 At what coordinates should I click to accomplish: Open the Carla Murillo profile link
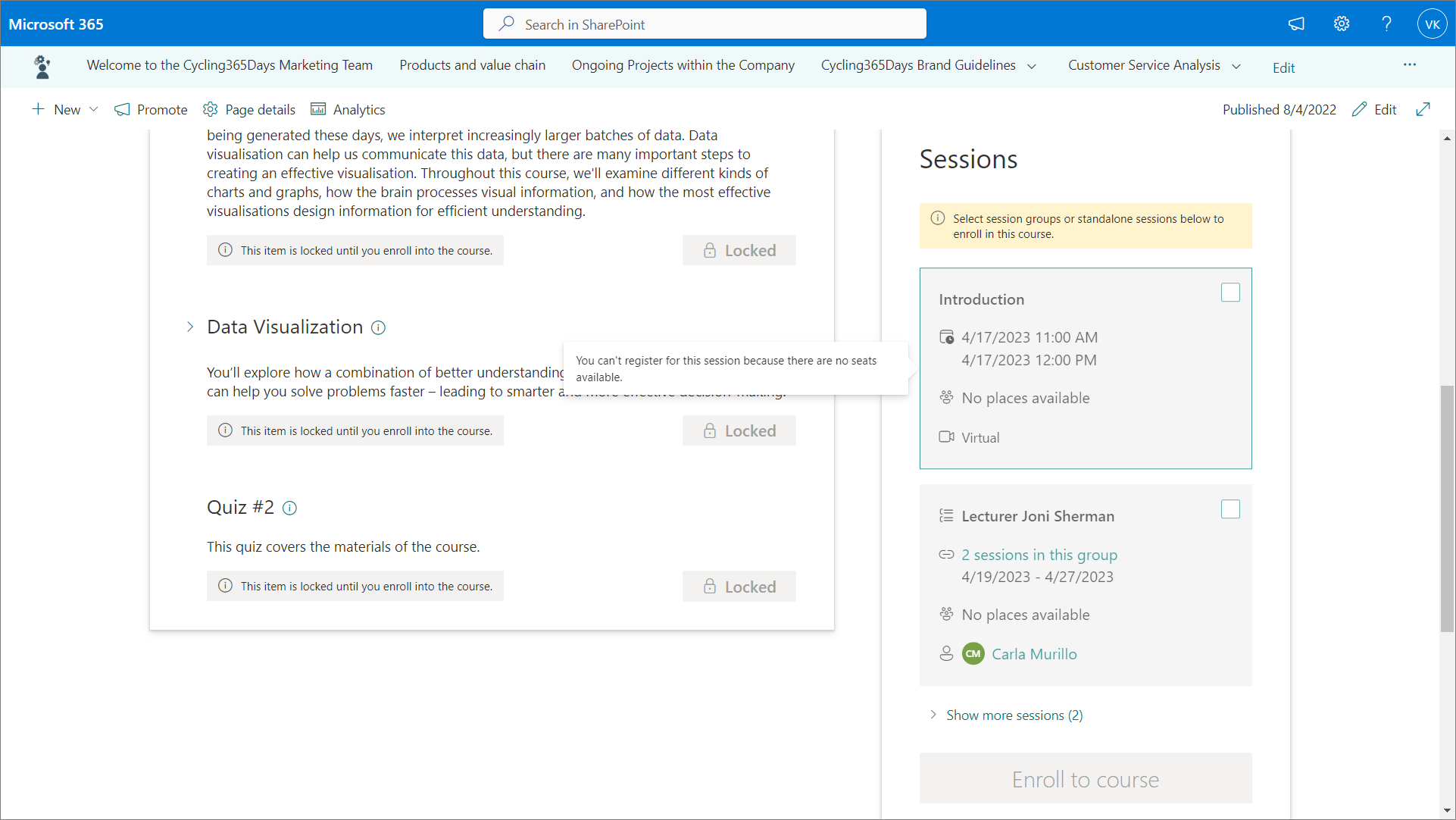[x=1033, y=654]
